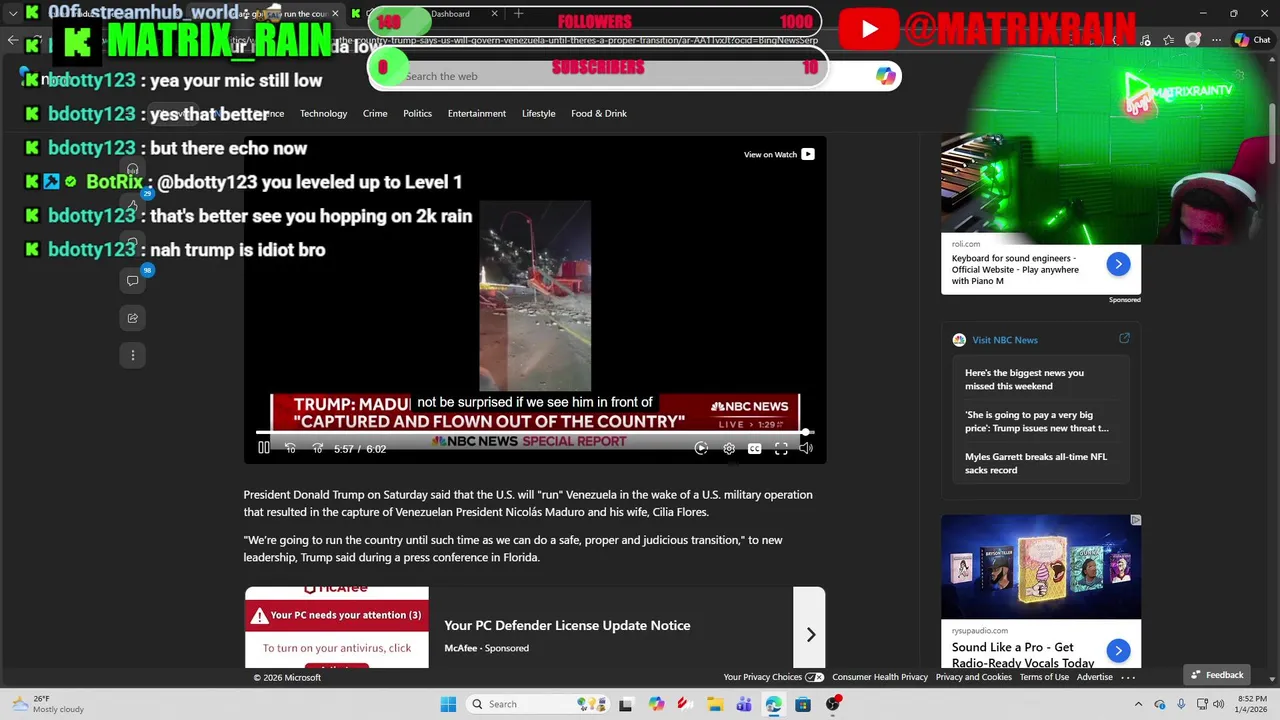Share the article via sidebar icon
Screen dimensions: 1280x720
[132, 318]
